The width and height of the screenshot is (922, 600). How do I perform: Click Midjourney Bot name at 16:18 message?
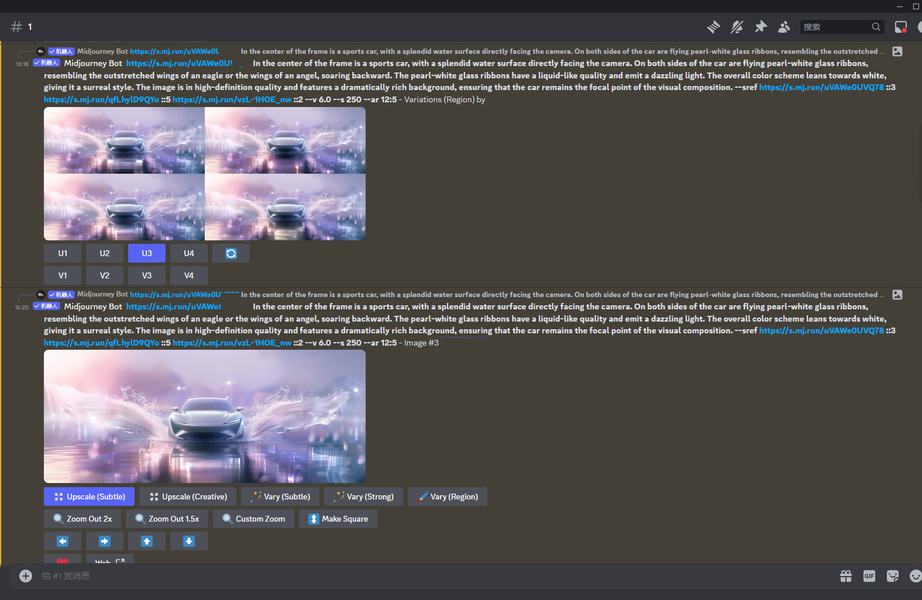(x=93, y=64)
